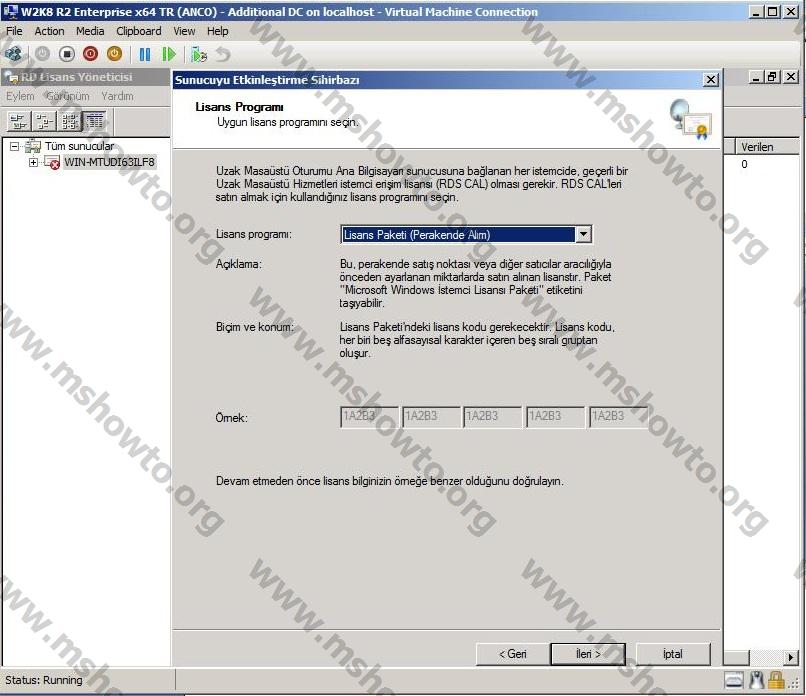Screen dimensions: 806x696
Task: Click the padlock status icon
Action: pyautogui.click(x=776, y=681)
